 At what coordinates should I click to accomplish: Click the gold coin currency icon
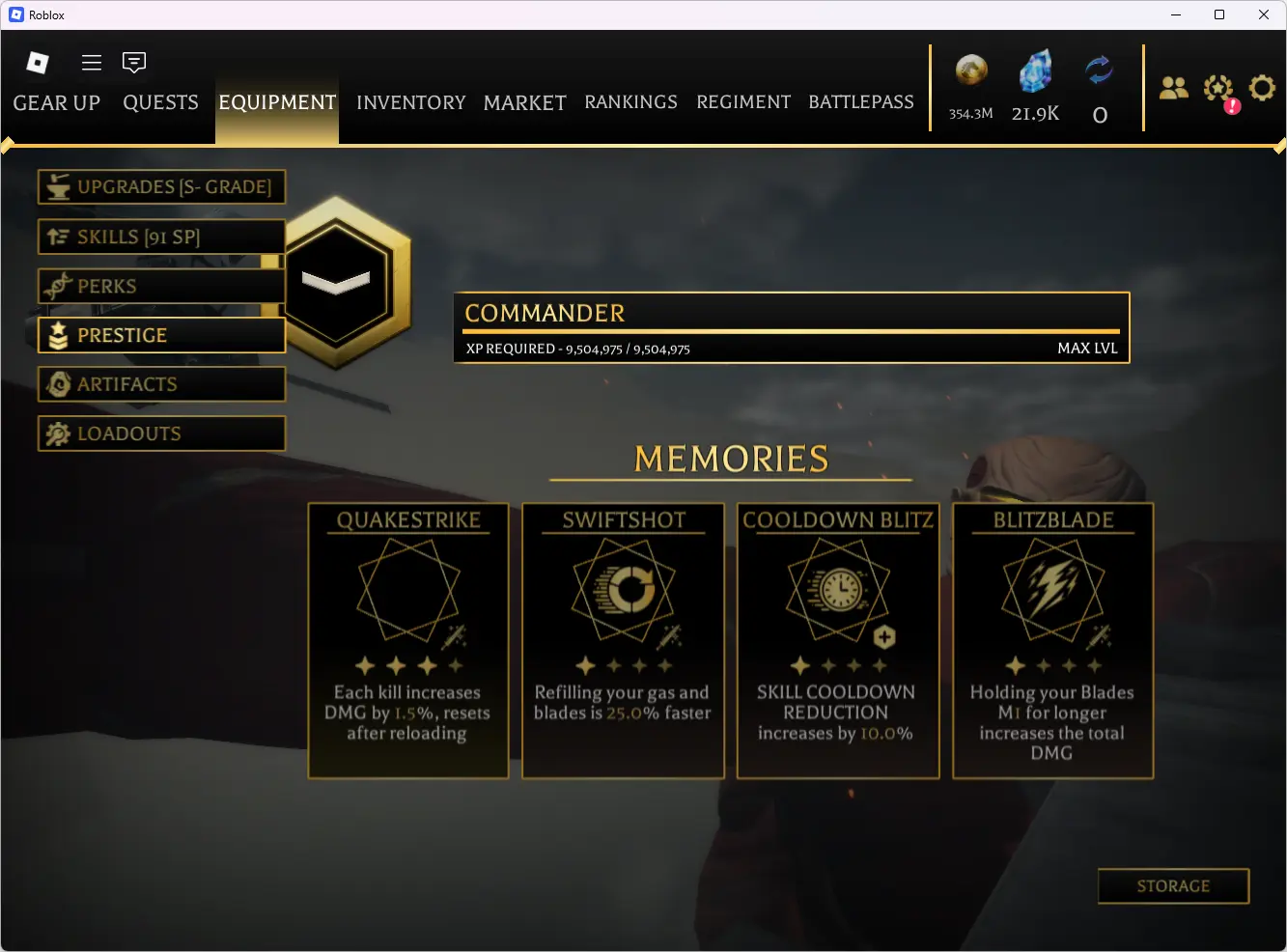point(971,70)
